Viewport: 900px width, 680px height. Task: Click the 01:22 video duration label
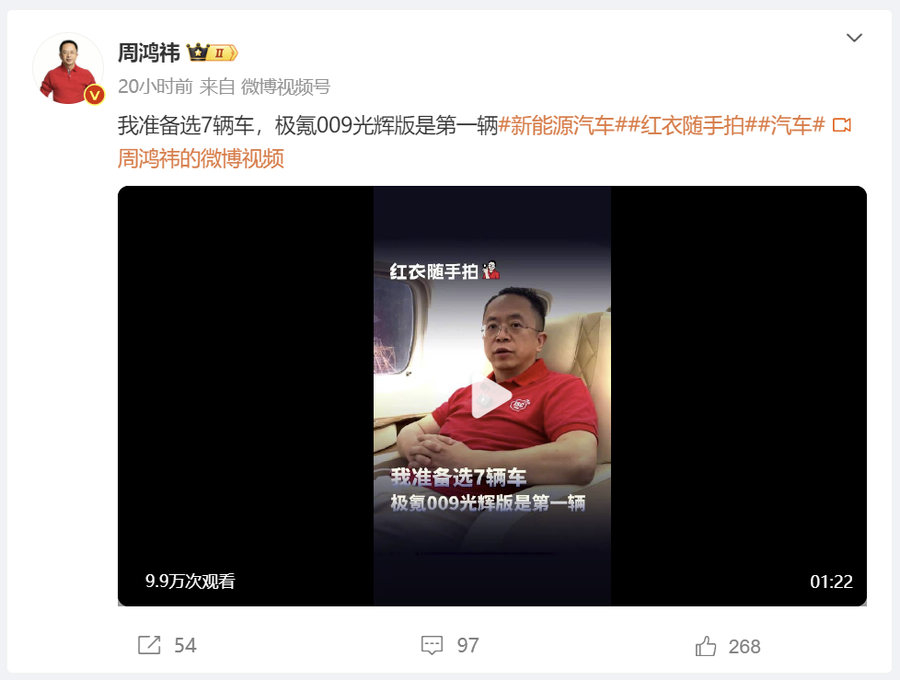831,582
